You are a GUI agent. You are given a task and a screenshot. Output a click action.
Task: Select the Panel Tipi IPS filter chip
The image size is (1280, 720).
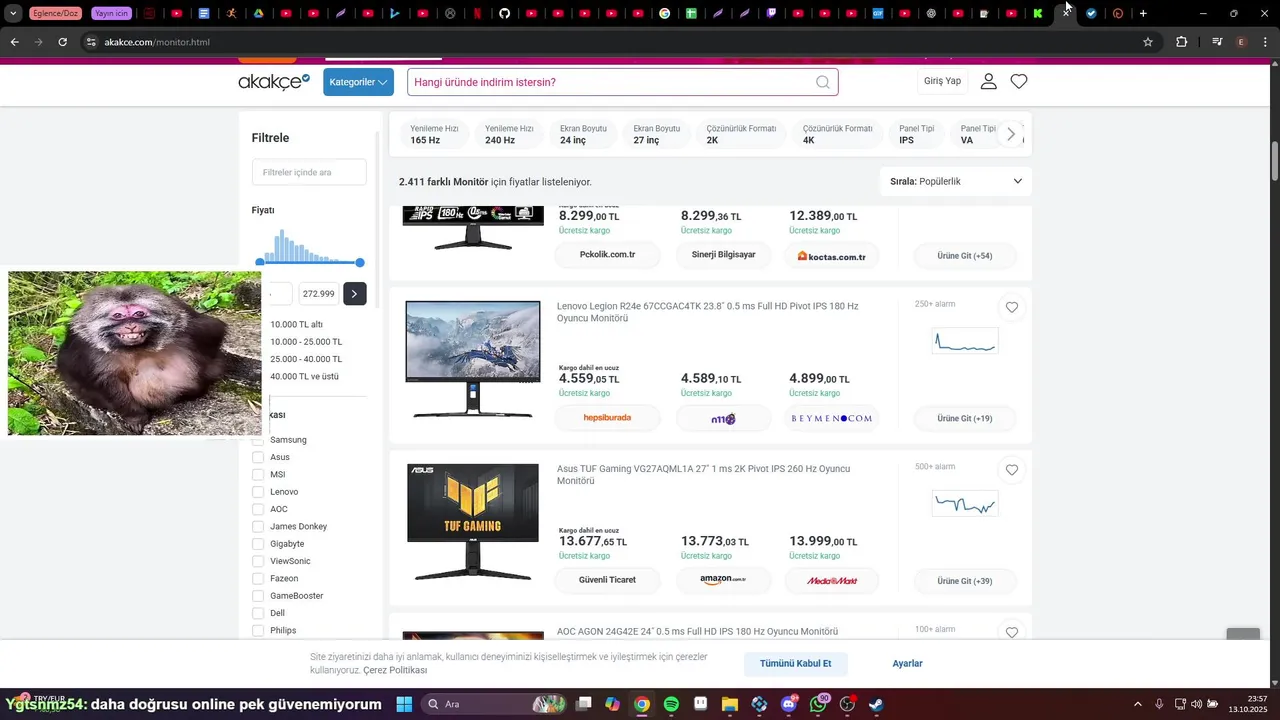click(x=917, y=135)
